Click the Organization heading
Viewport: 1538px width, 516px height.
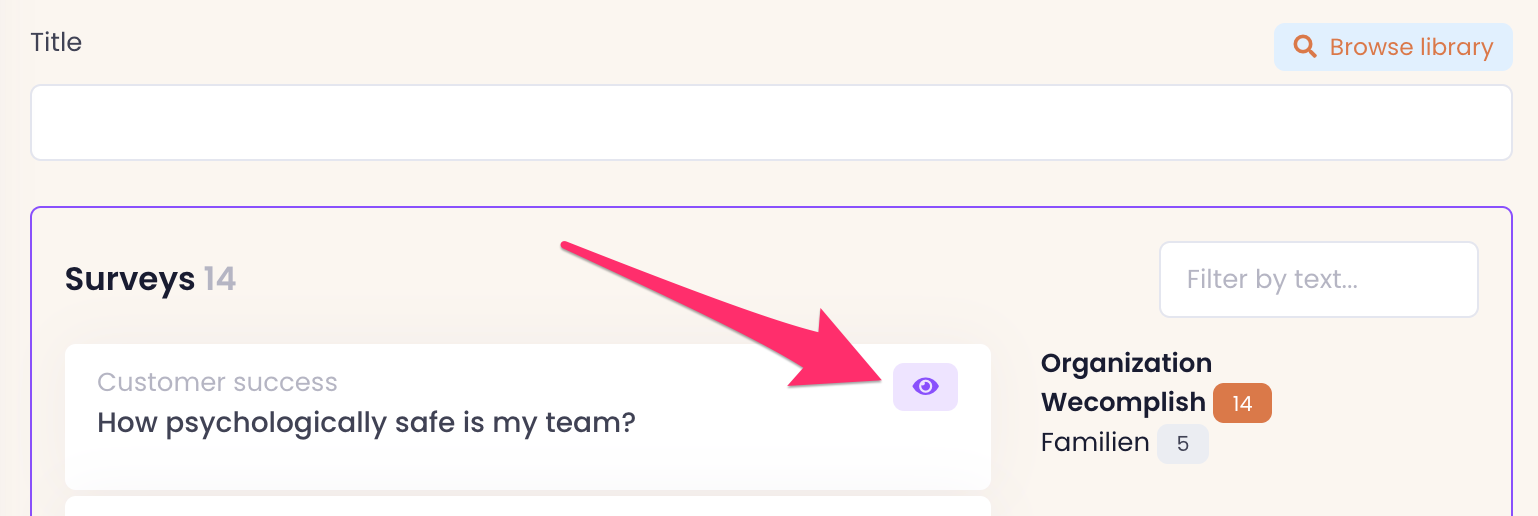tap(1126, 363)
